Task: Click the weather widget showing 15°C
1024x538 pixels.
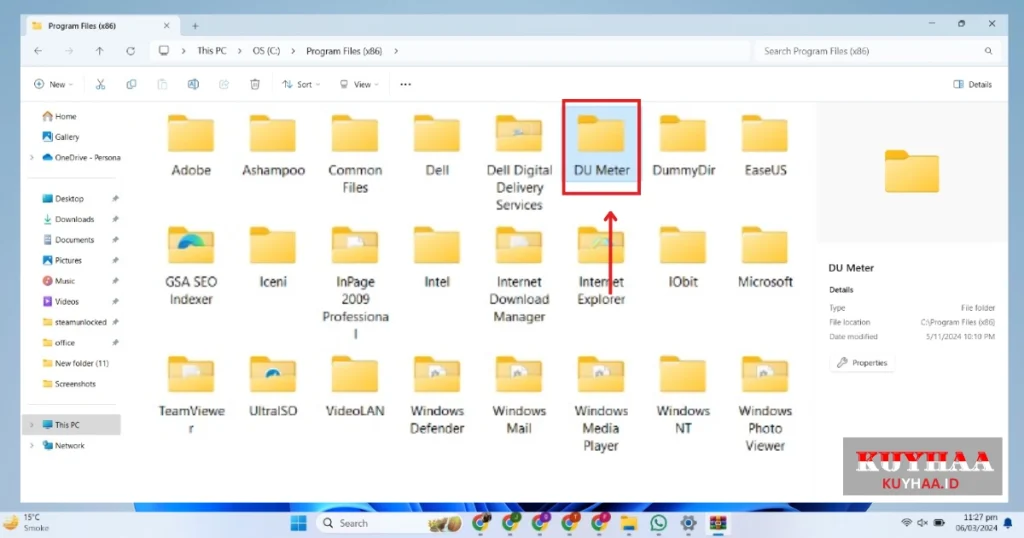Action: click(27, 522)
